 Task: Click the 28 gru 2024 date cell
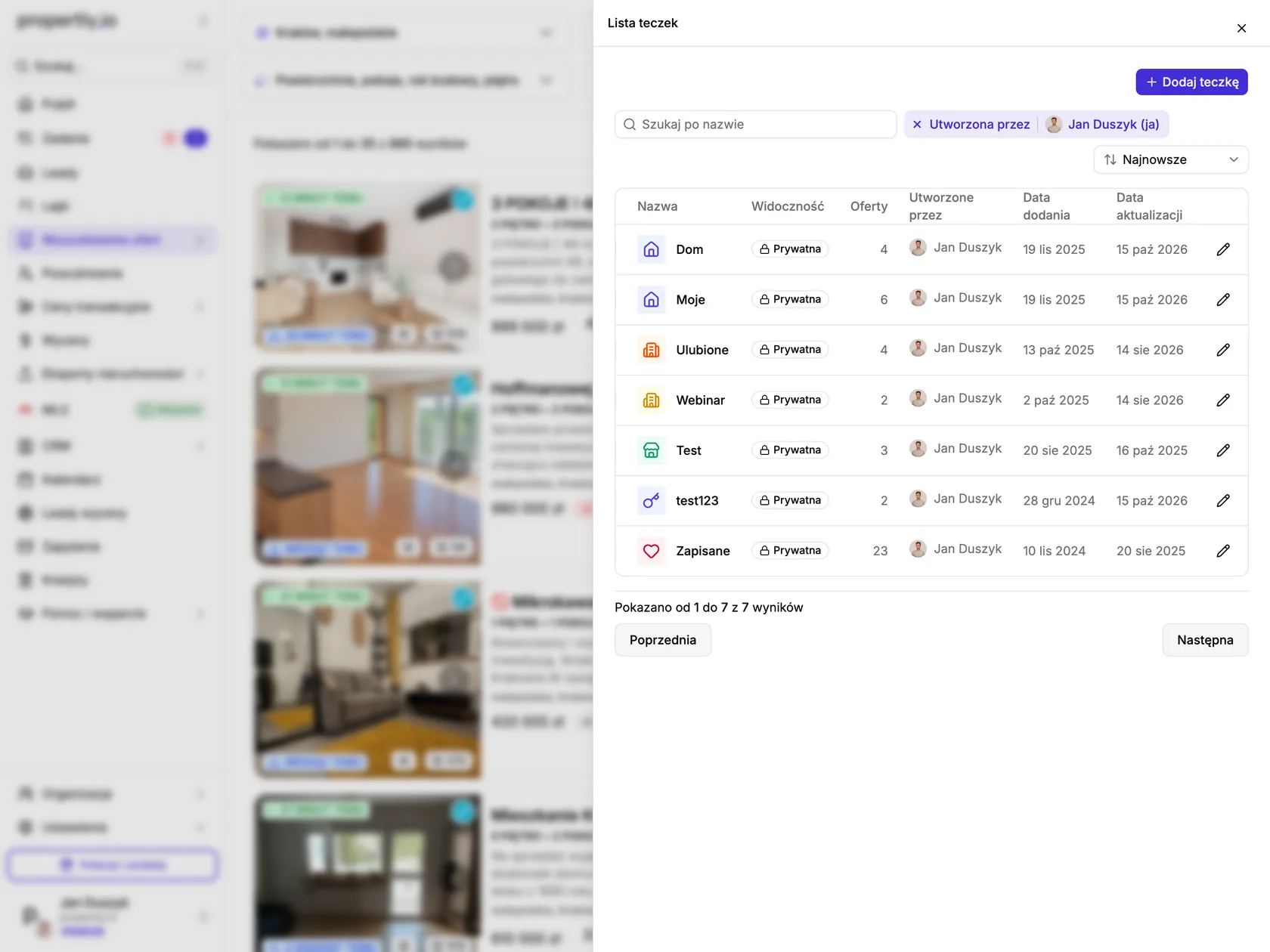[x=1058, y=500]
